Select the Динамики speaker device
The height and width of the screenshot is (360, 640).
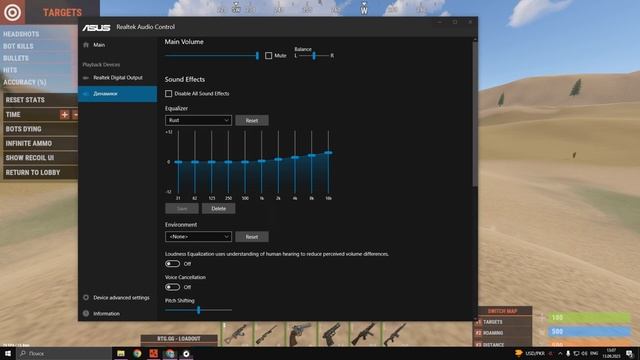click(x=118, y=93)
